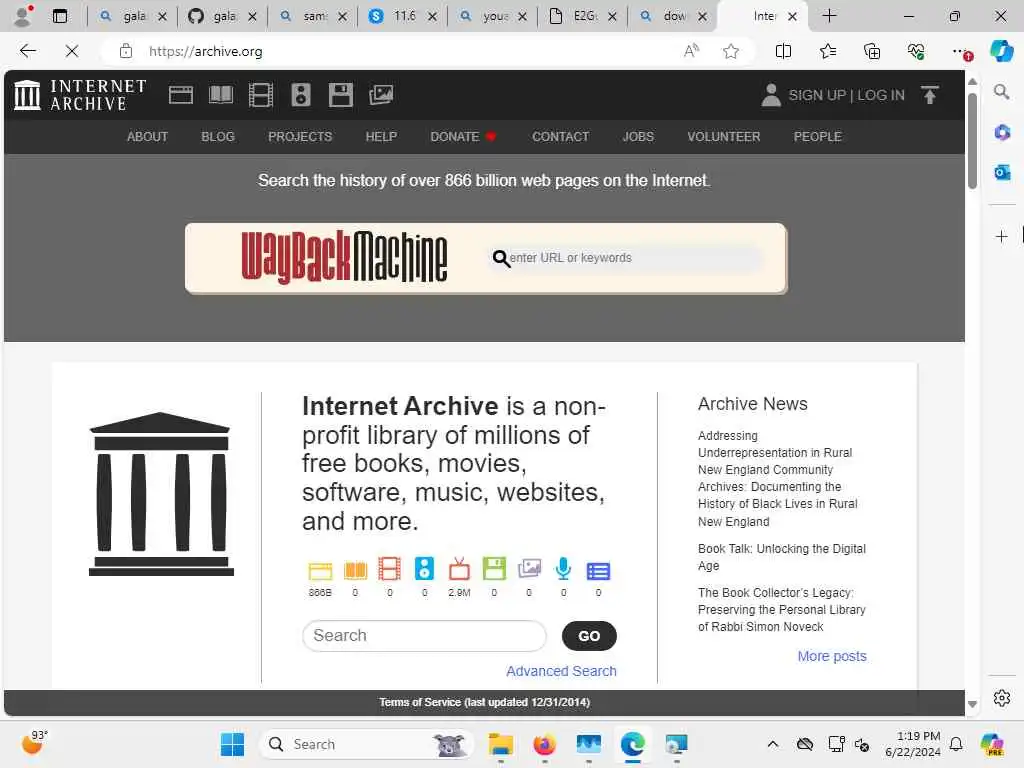Click DONATE in the navigation bar

click(x=462, y=136)
